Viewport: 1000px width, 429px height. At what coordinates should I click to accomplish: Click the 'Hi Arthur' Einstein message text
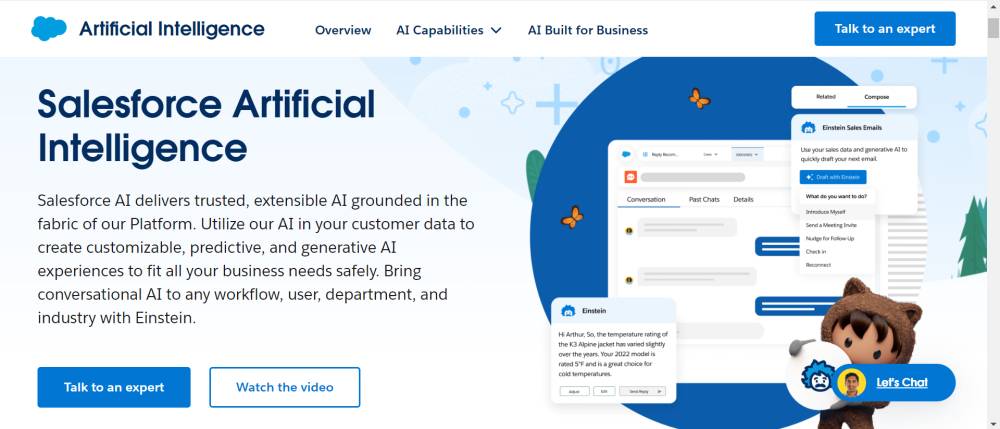[613, 354]
